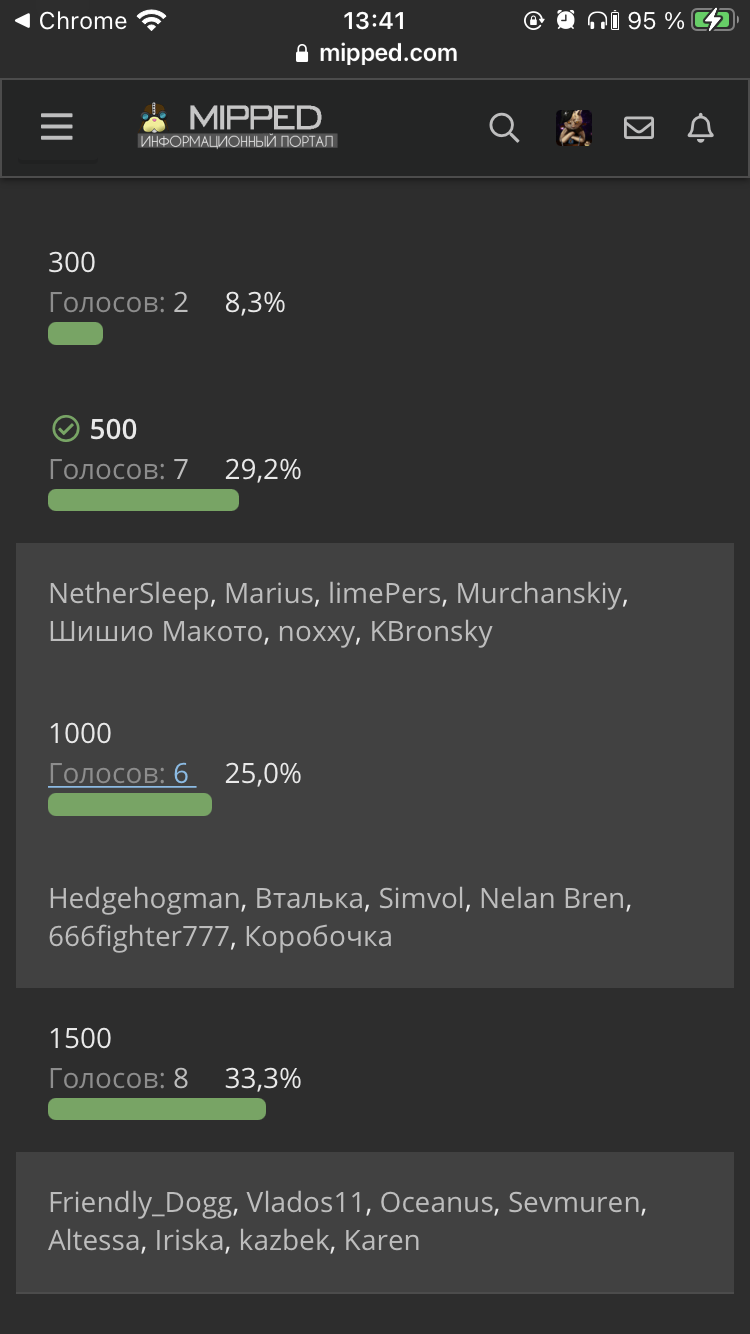
Task: Open NetherSleep's profile link
Action: tap(128, 594)
